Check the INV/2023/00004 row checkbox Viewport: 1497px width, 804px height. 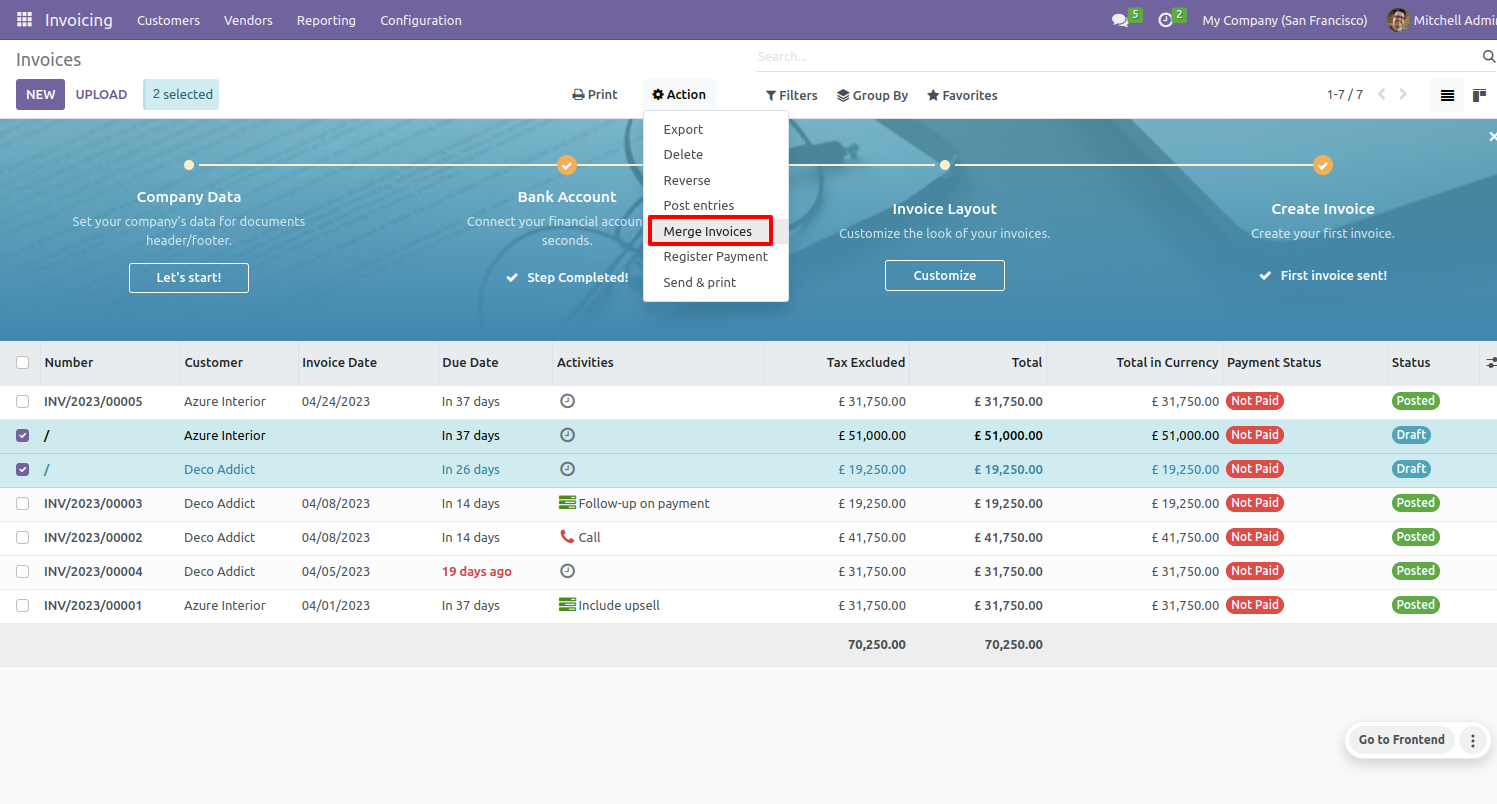click(x=22, y=571)
